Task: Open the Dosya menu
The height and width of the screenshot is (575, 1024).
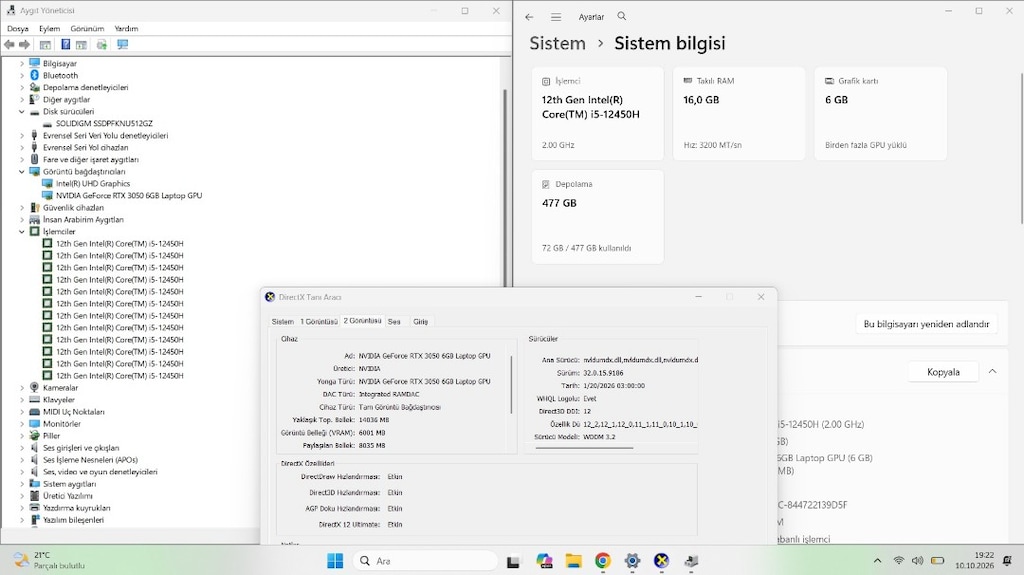Action: (x=18, y=29)
